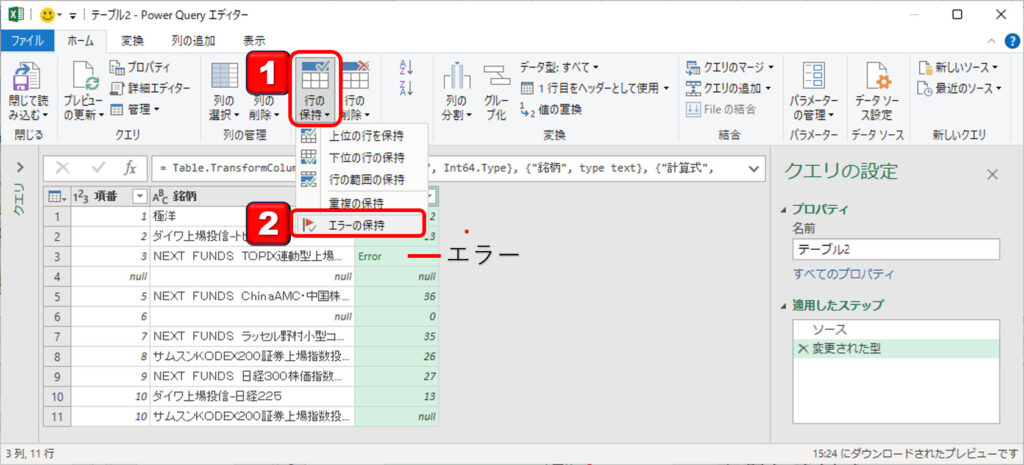Choose 行の範囲の保持 from the menu
Screen dimensions: 1024x465
pos(361,179)
